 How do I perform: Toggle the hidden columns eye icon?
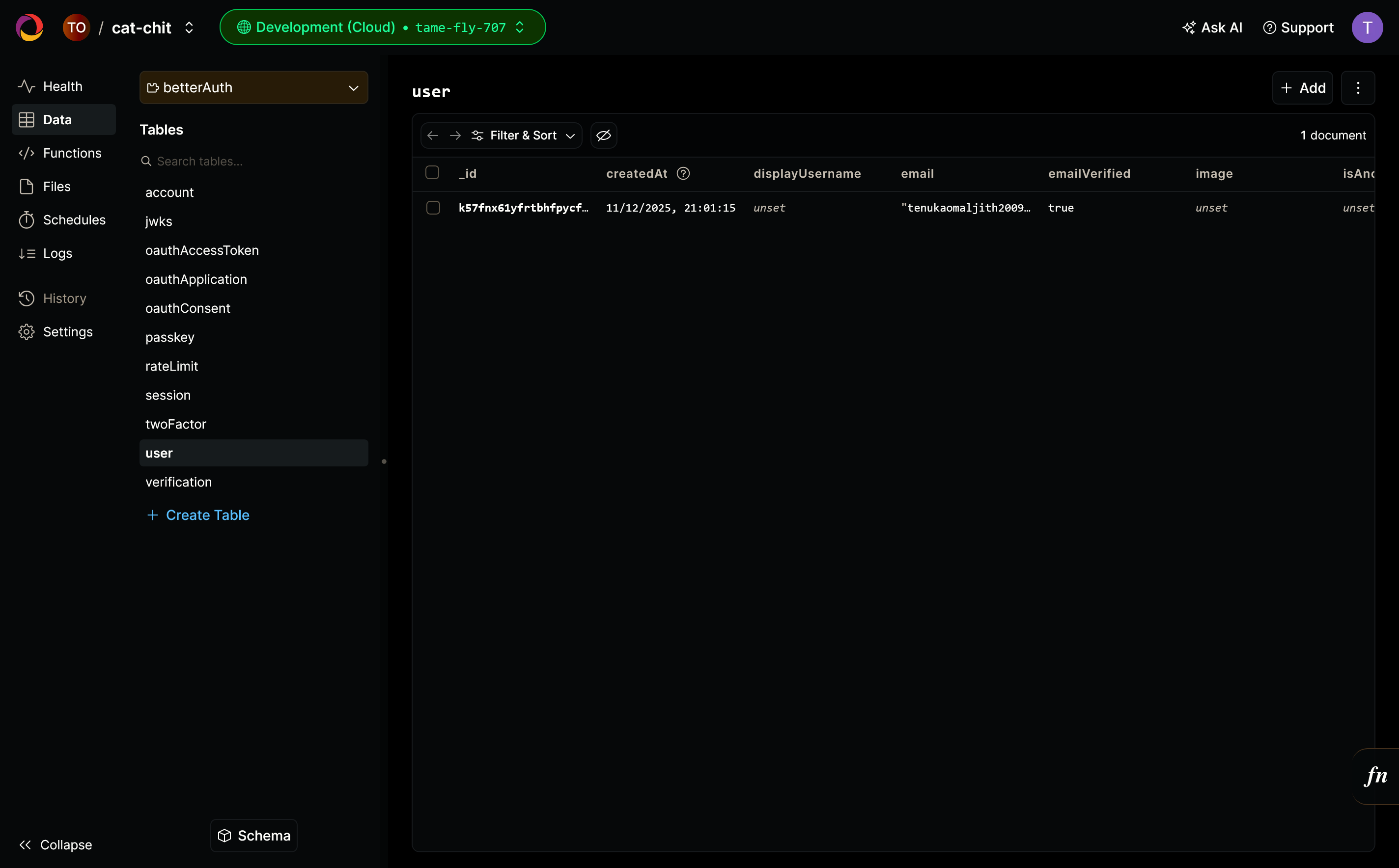[604, 136]
